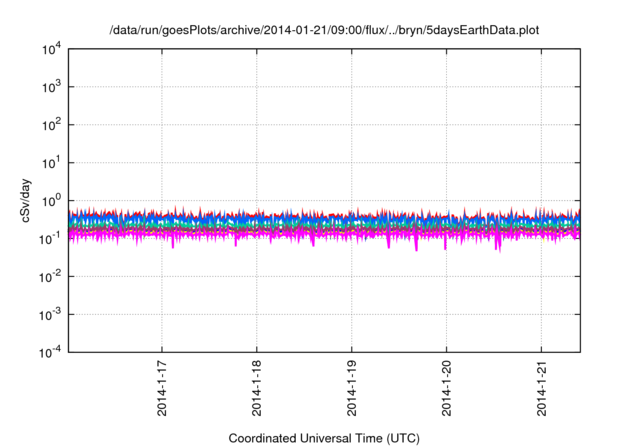Select the 2014-1-17 date tick label
Image resolution: width=640 pixels, height=448 pixels.
(162, 388)
